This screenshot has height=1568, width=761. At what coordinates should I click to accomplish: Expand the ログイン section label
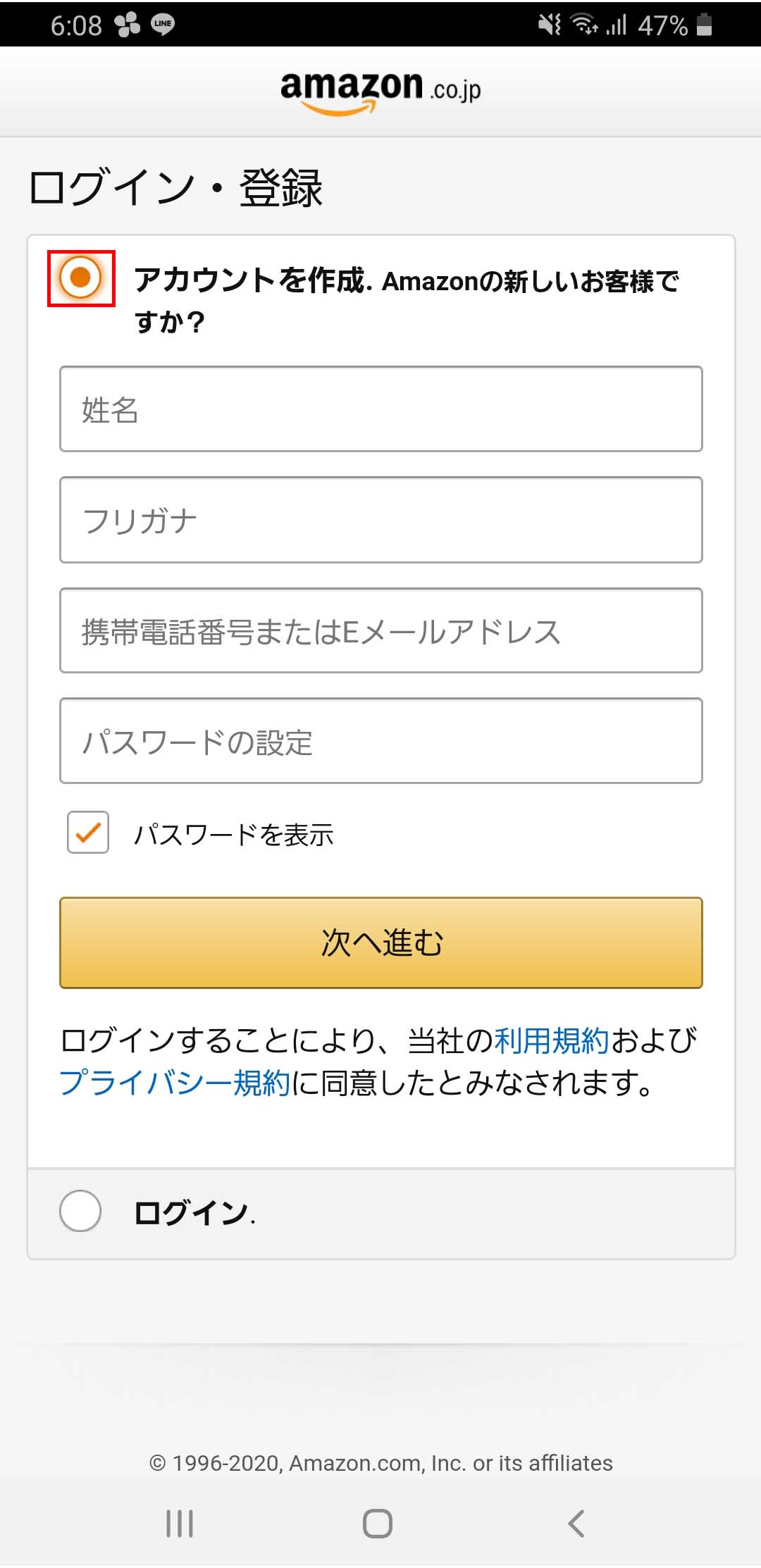click(192, 1212)
